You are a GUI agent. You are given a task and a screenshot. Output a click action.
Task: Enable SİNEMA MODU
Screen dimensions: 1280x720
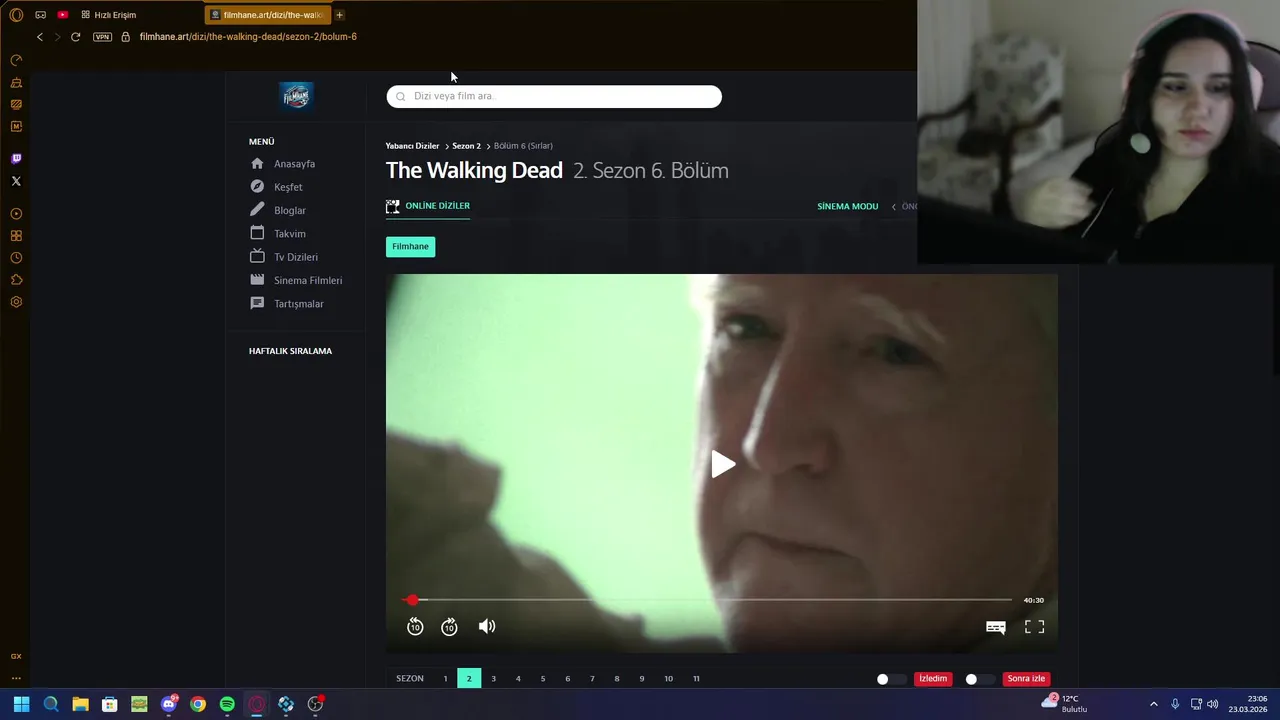[x=847, y=206]
